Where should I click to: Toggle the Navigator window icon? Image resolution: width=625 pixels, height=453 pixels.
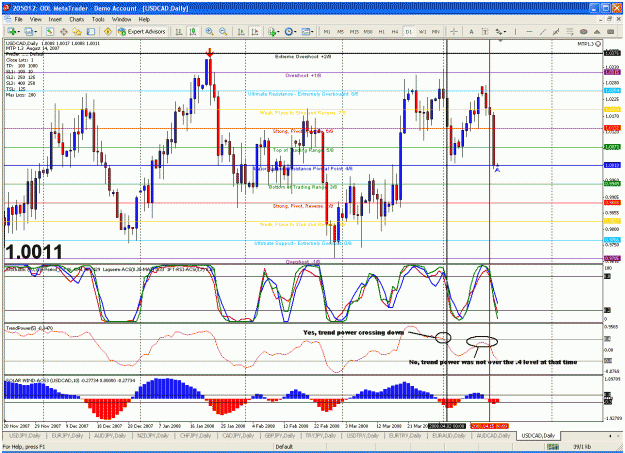77,32
